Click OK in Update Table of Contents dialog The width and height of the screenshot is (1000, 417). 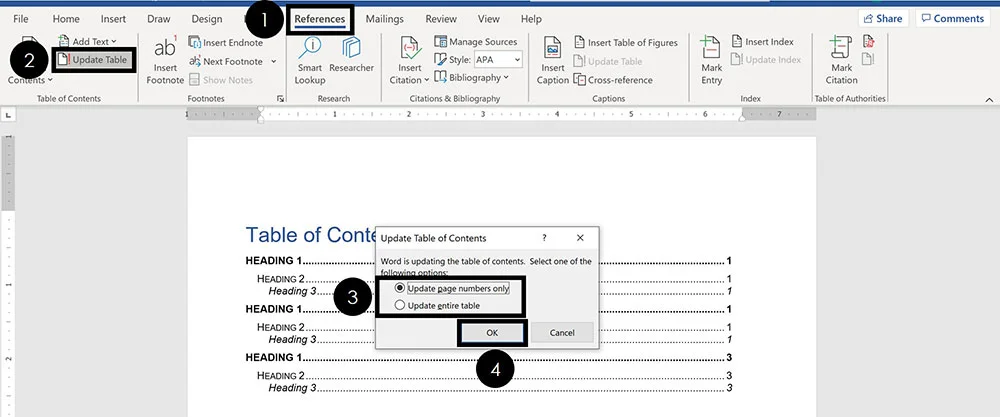(x=492, y=332)
